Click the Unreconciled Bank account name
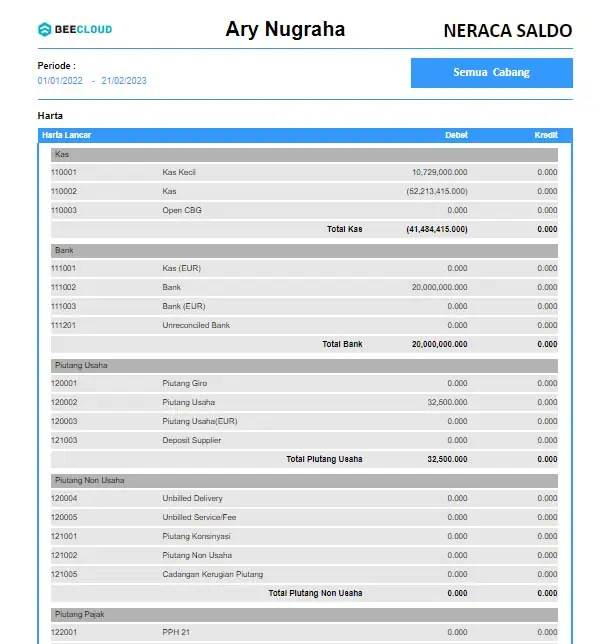 click(196, 325)
